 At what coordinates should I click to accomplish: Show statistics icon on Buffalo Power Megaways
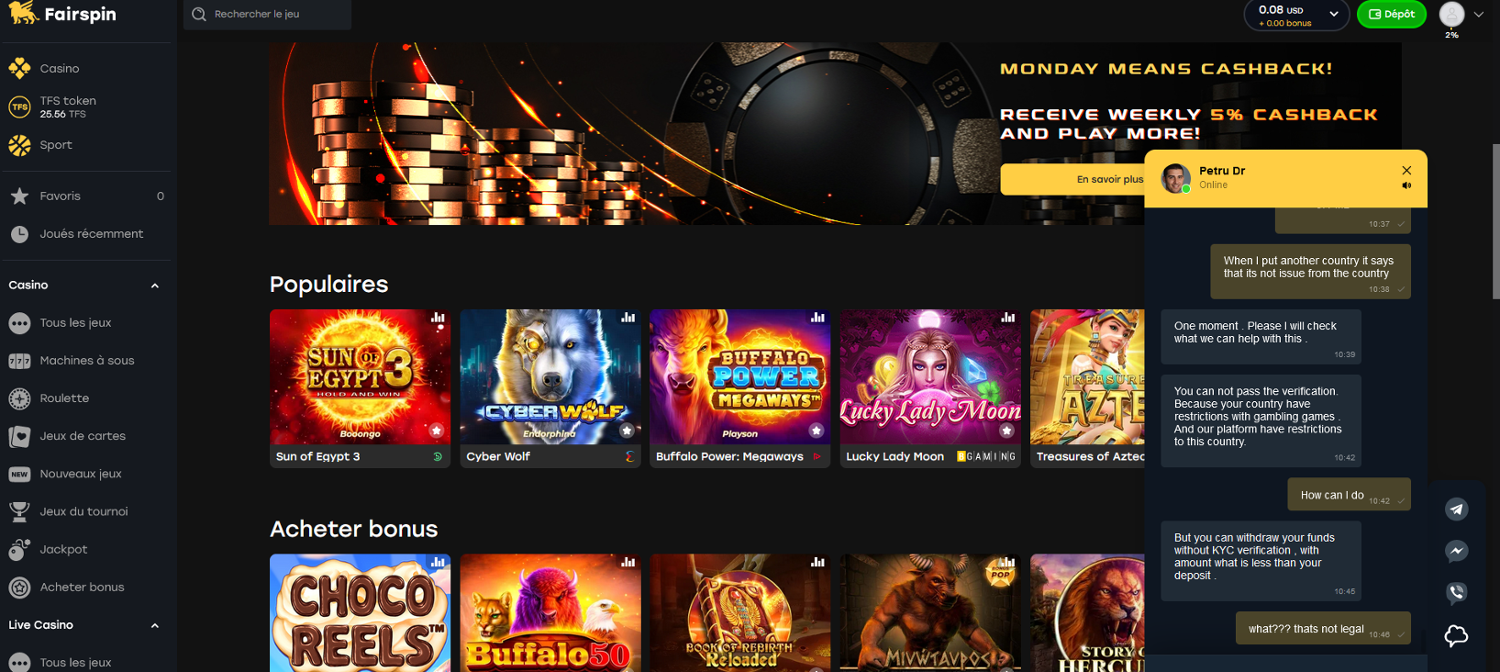817,317
